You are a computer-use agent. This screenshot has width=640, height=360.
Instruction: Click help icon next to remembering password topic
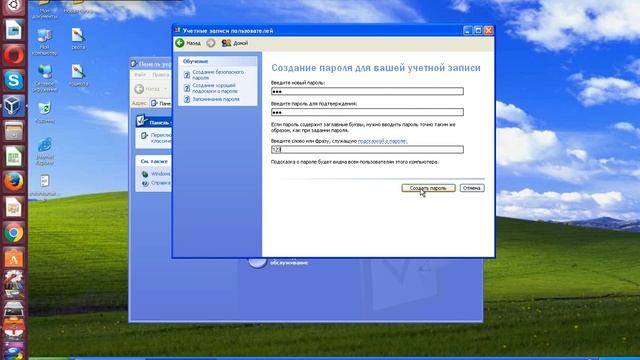coord(187,99)
